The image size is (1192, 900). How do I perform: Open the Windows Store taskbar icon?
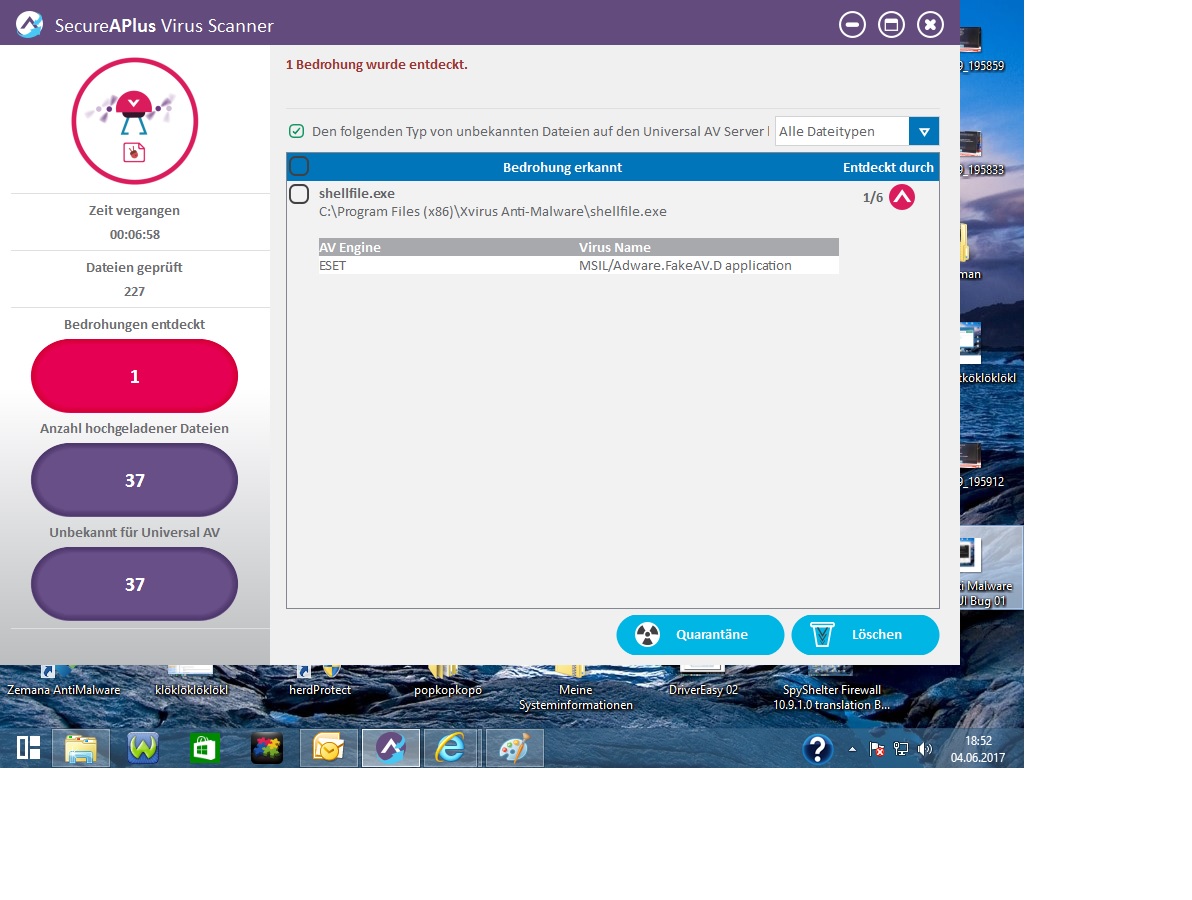[x=204, y=748]
